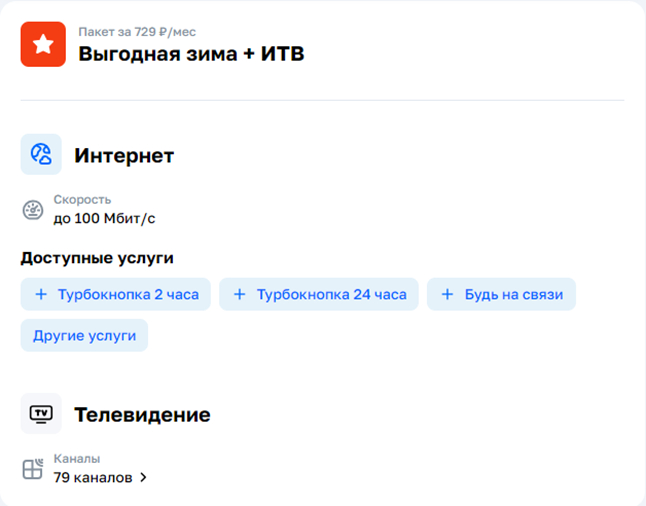The image size is (646, 506).
Task: Click the Доступные услуги heading
Action: (x=97, y=258)
